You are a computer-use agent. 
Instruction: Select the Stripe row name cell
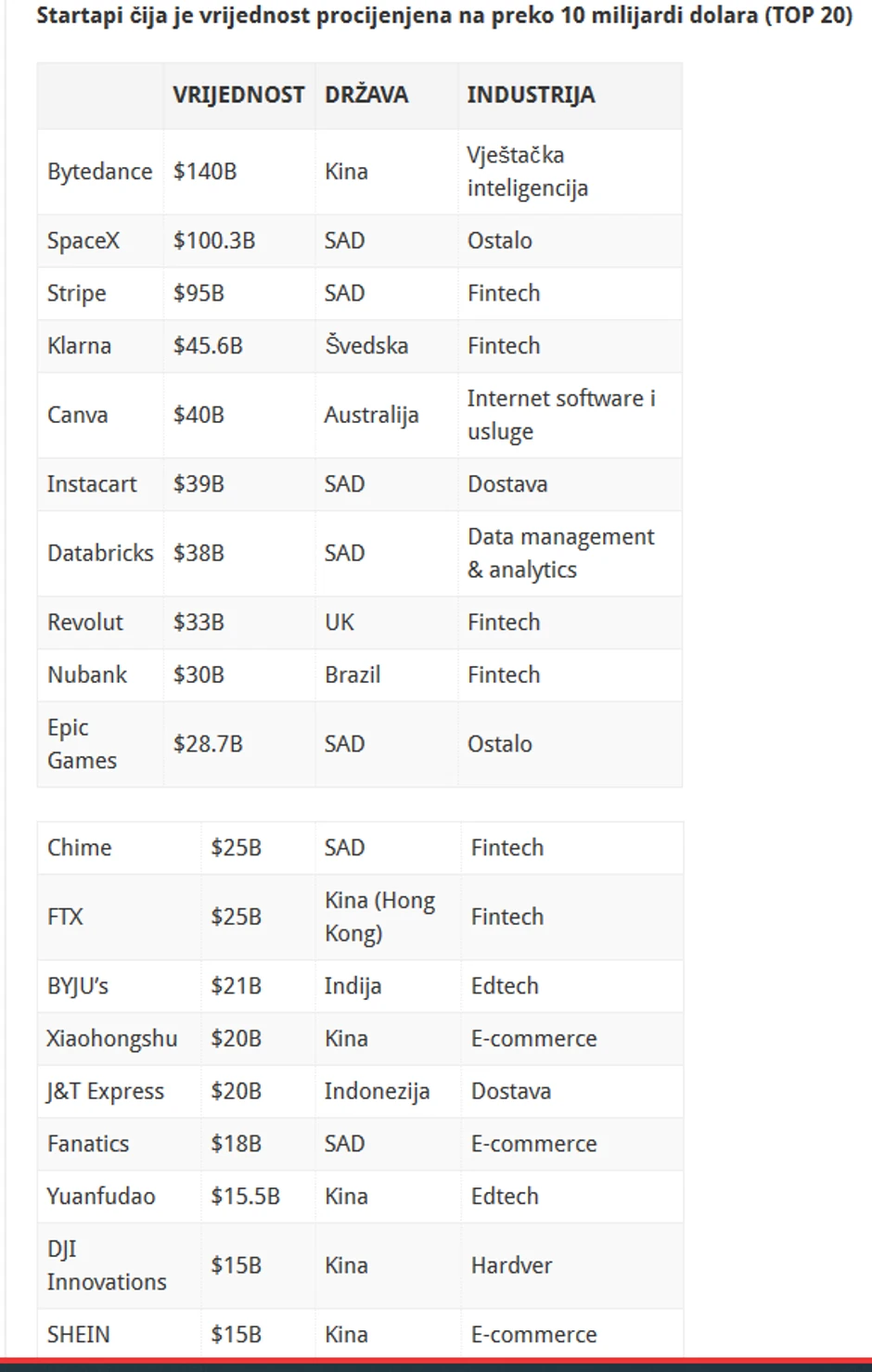[x=77, y=293]
